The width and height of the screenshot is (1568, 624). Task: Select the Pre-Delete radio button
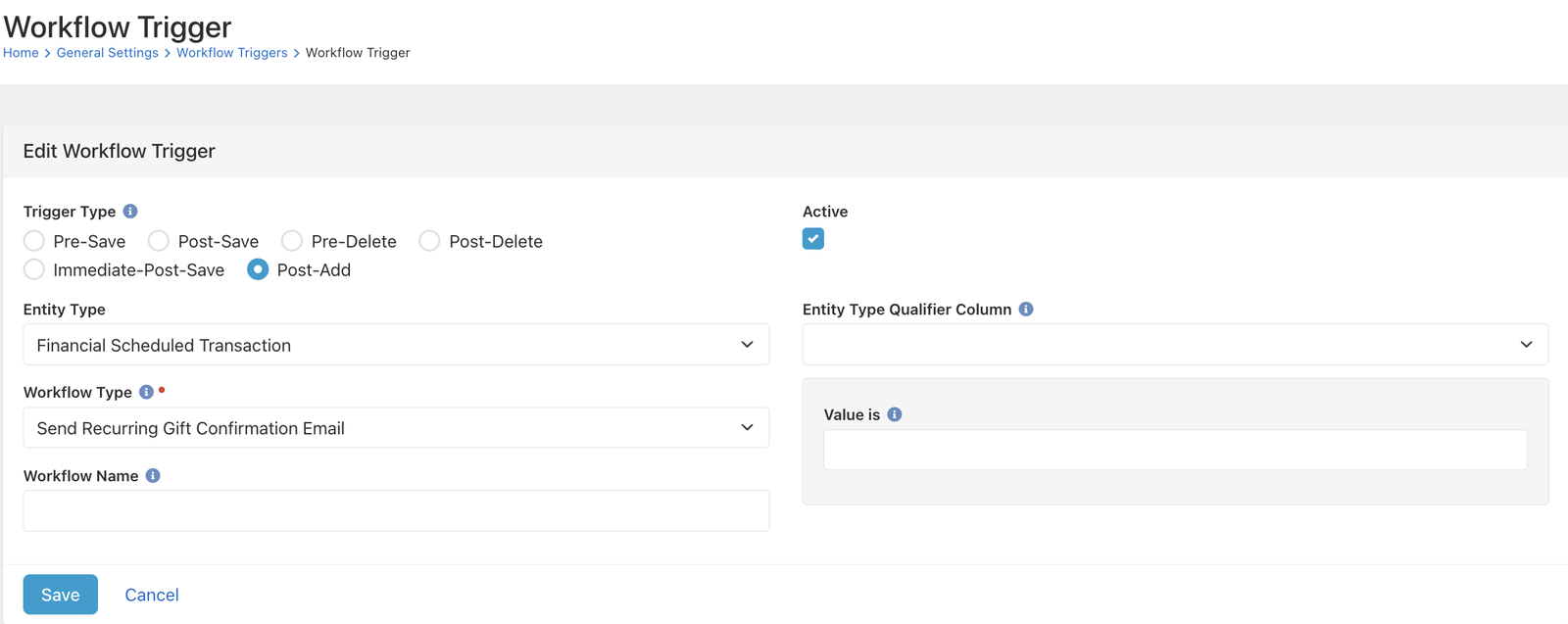coord(292,241)
